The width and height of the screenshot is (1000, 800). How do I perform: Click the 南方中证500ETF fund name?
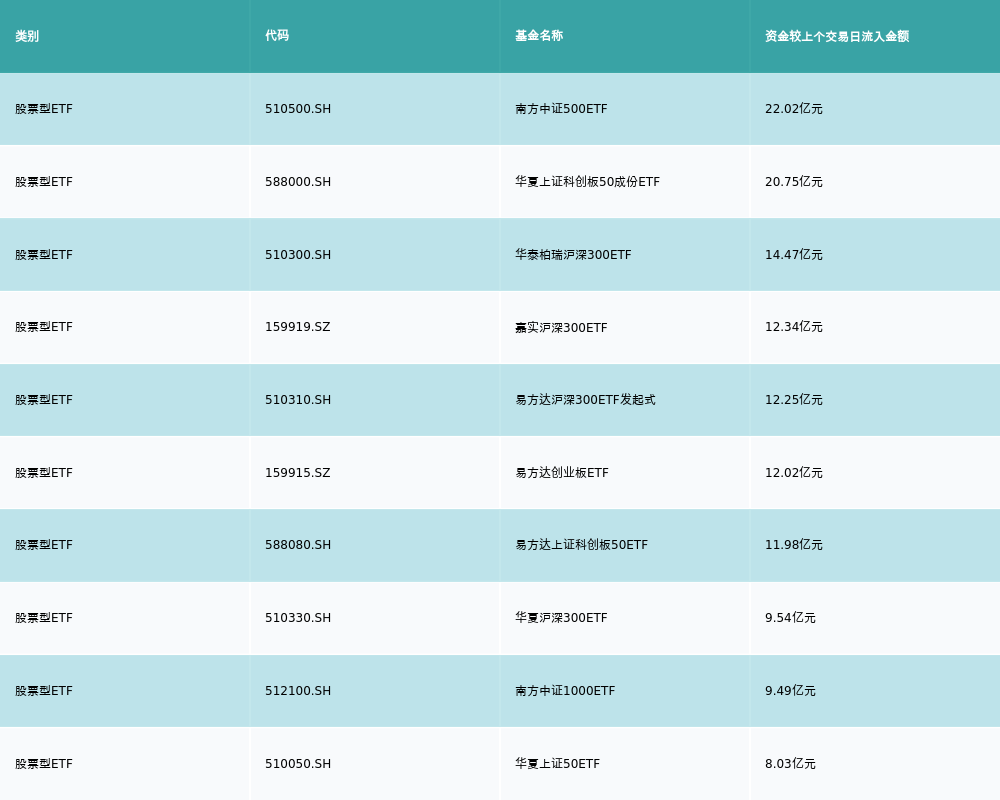click(x=561, y=109)
